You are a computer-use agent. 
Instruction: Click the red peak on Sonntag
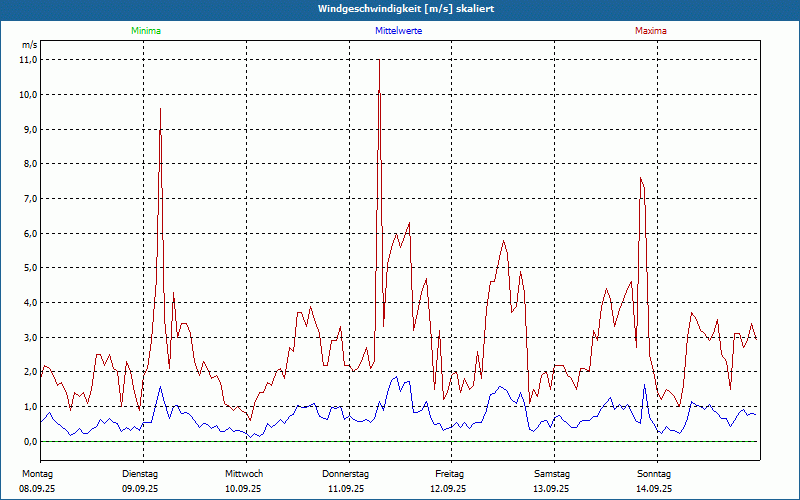640,179
